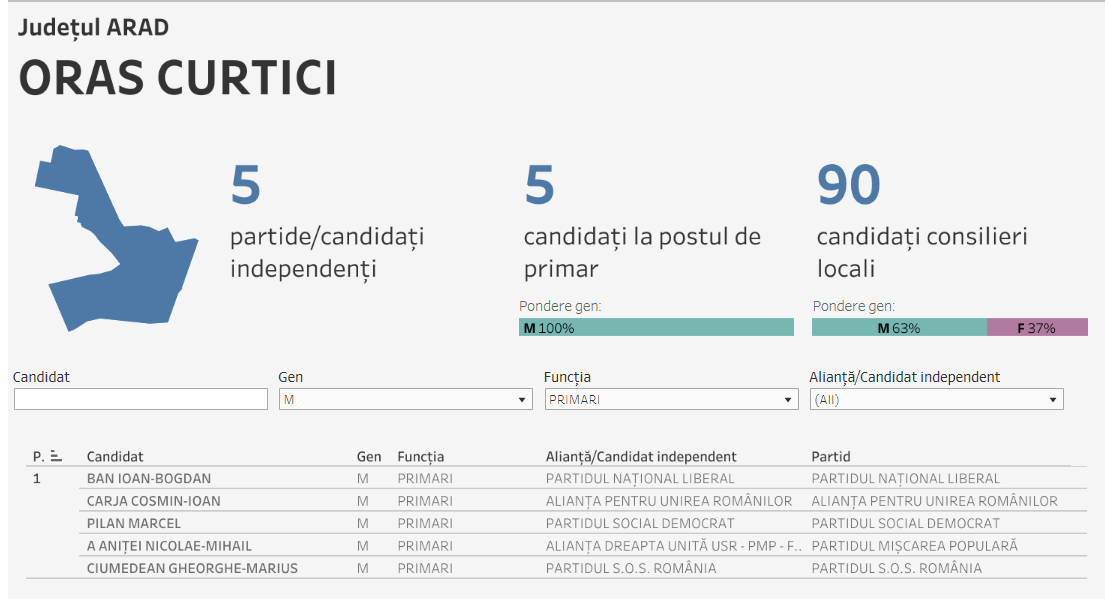Open the Alianță/Candidat independent filter dropdown
This screenshot has height=599, width=1105.
pyautogui.click(x=936, y=399)
